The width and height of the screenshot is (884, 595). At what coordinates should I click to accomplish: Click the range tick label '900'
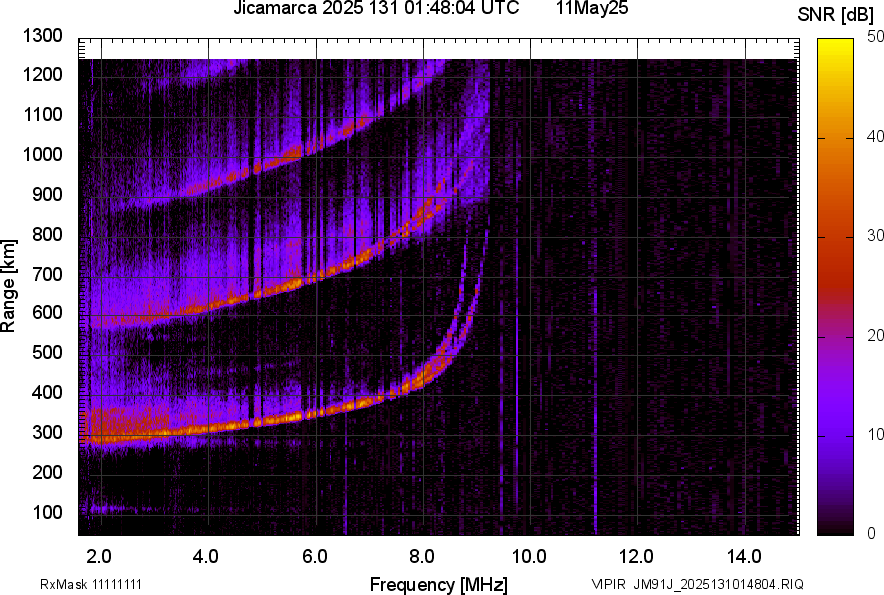pyautogui.click(x=47, y=194)
